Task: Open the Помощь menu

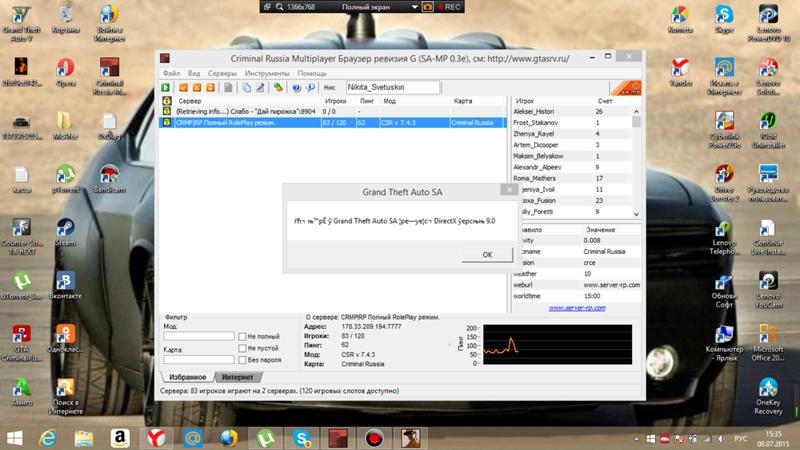Action: 312,73
